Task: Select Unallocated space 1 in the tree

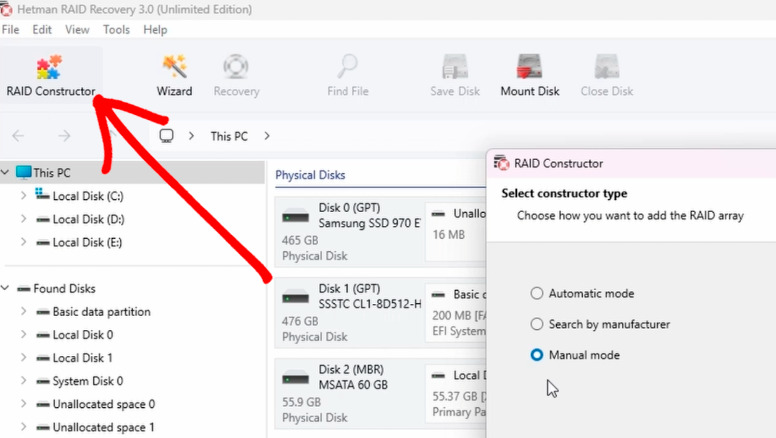Action: (x=103, y=427)
